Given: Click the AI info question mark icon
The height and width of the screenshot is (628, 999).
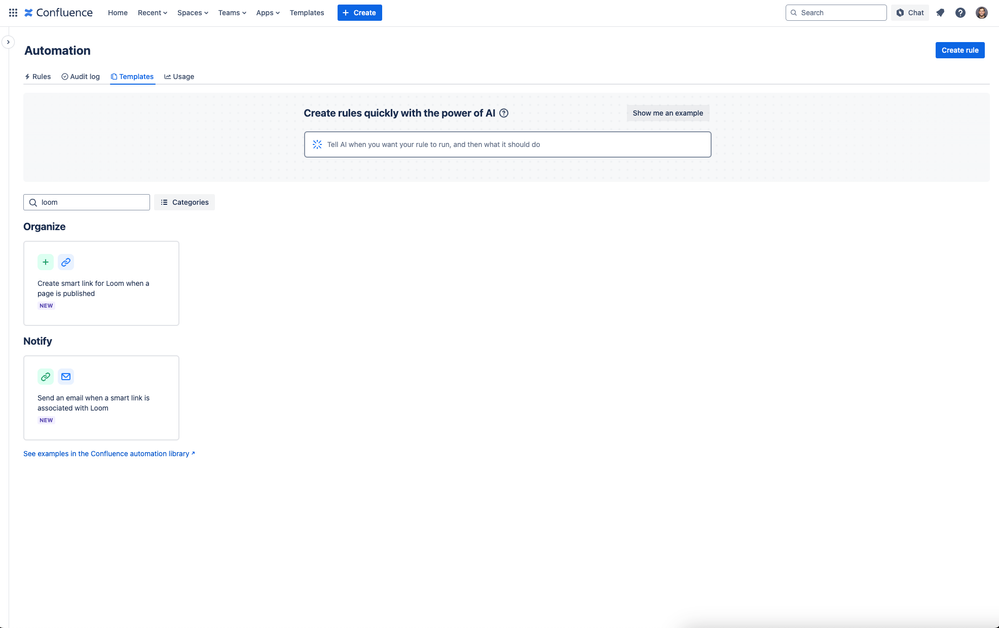Looking at the screenshot, I should coord(503,113).
